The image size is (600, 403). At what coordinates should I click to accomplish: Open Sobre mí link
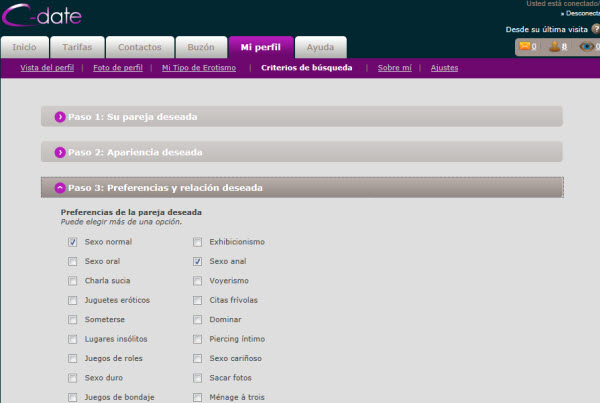395,68
